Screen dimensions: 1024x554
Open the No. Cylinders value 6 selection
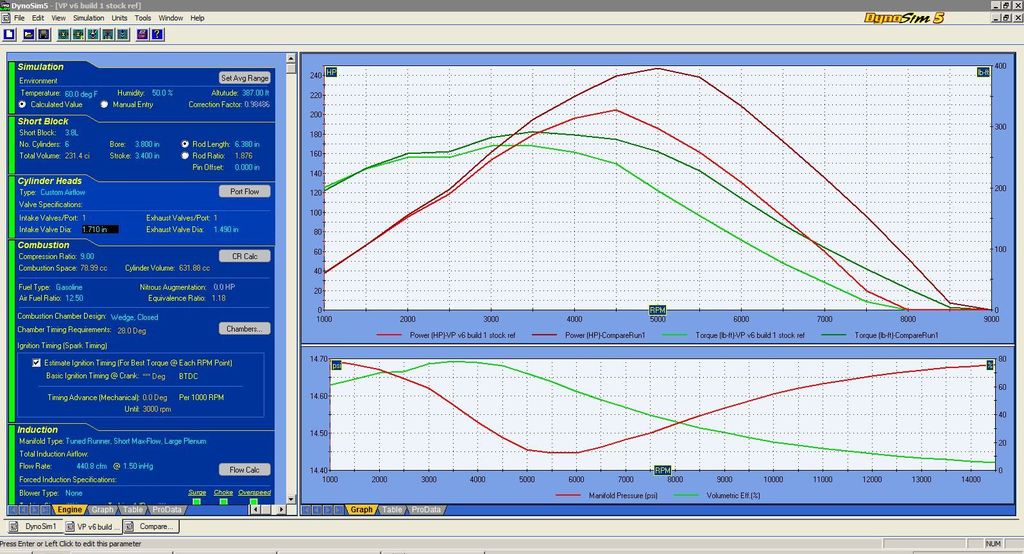pos(67,144)
